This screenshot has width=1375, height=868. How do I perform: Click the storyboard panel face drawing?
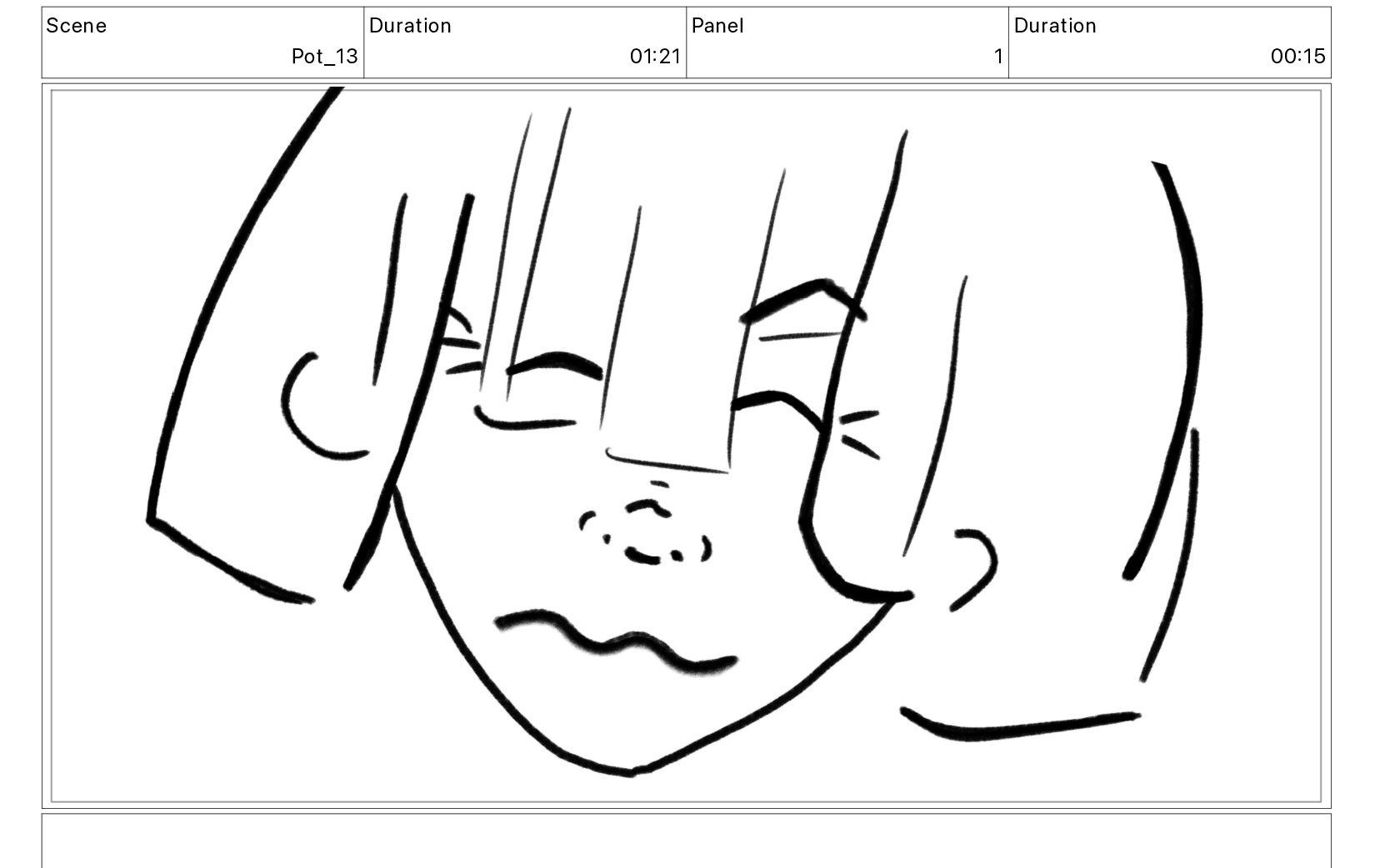coord(687,446)
